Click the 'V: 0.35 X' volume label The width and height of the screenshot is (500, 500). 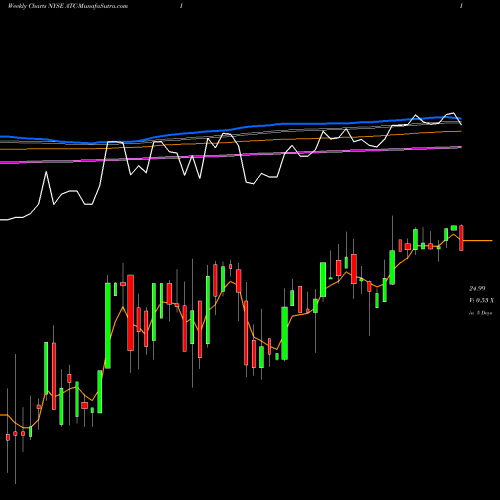pyautogui.click(x=481, y=301)
